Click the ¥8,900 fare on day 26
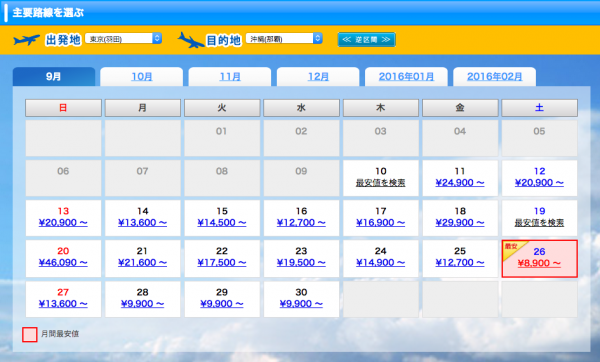This screenshot has width=600, height=362. tap(539, 263)
